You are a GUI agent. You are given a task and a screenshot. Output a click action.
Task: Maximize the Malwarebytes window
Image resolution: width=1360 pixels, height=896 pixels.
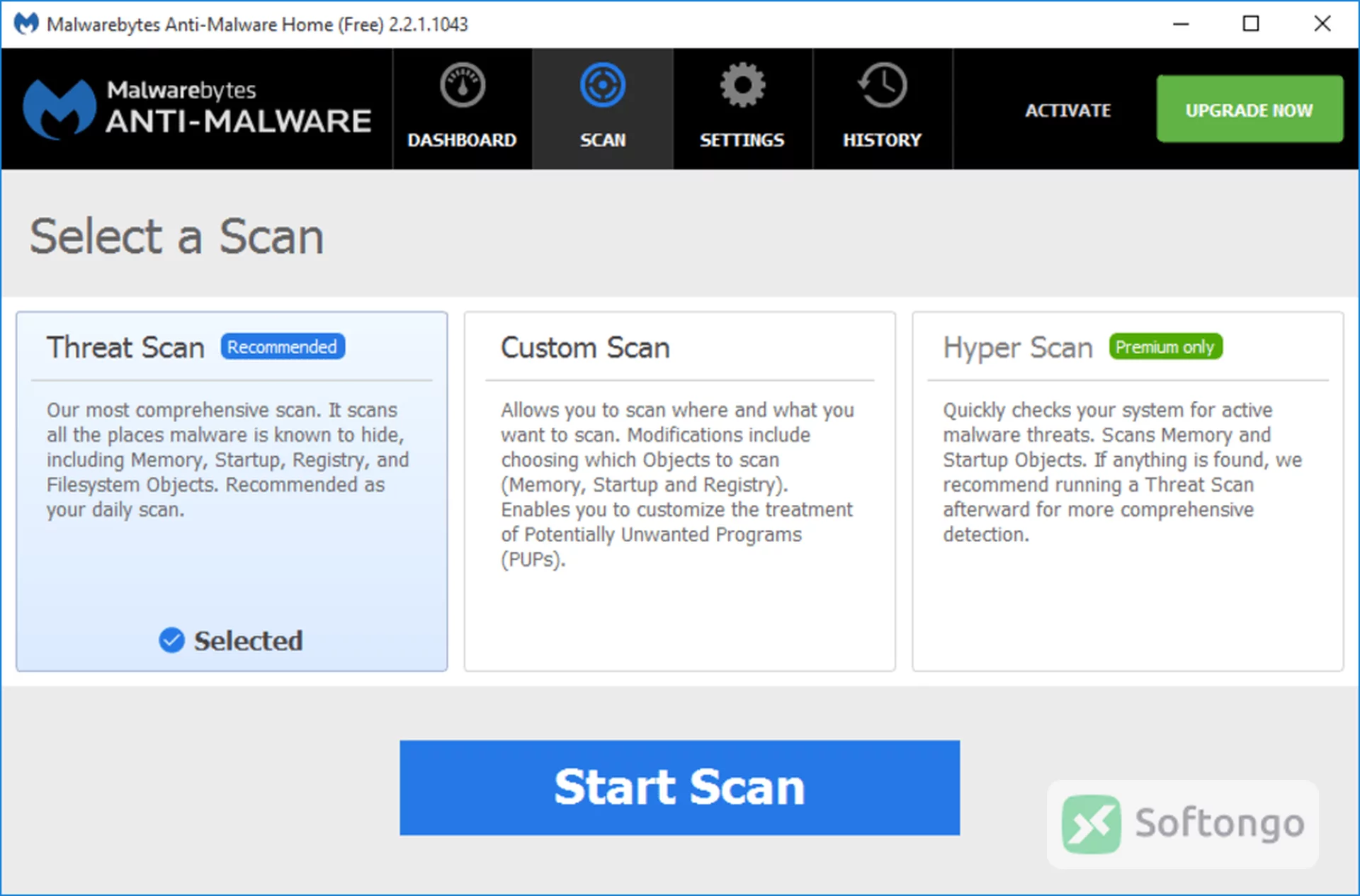1251,24
